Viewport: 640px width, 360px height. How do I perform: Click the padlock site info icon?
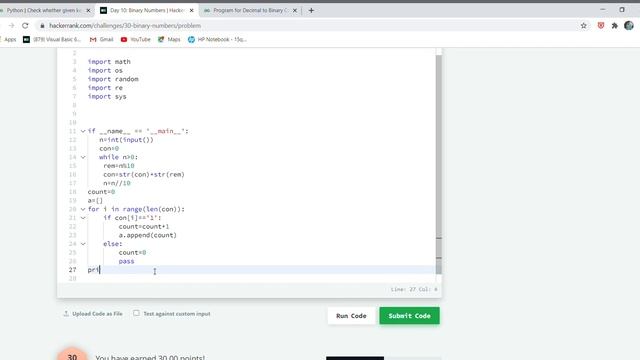(42, 26)
